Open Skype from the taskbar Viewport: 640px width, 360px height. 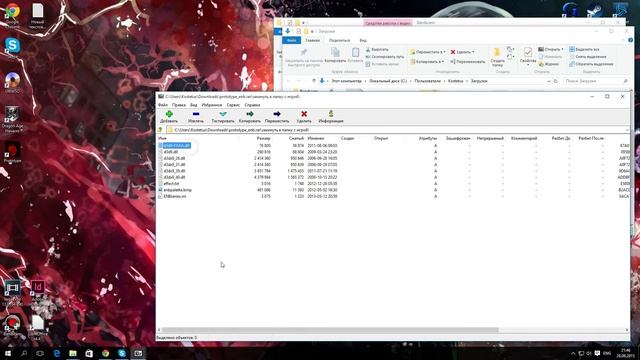[x=122, y=353]
